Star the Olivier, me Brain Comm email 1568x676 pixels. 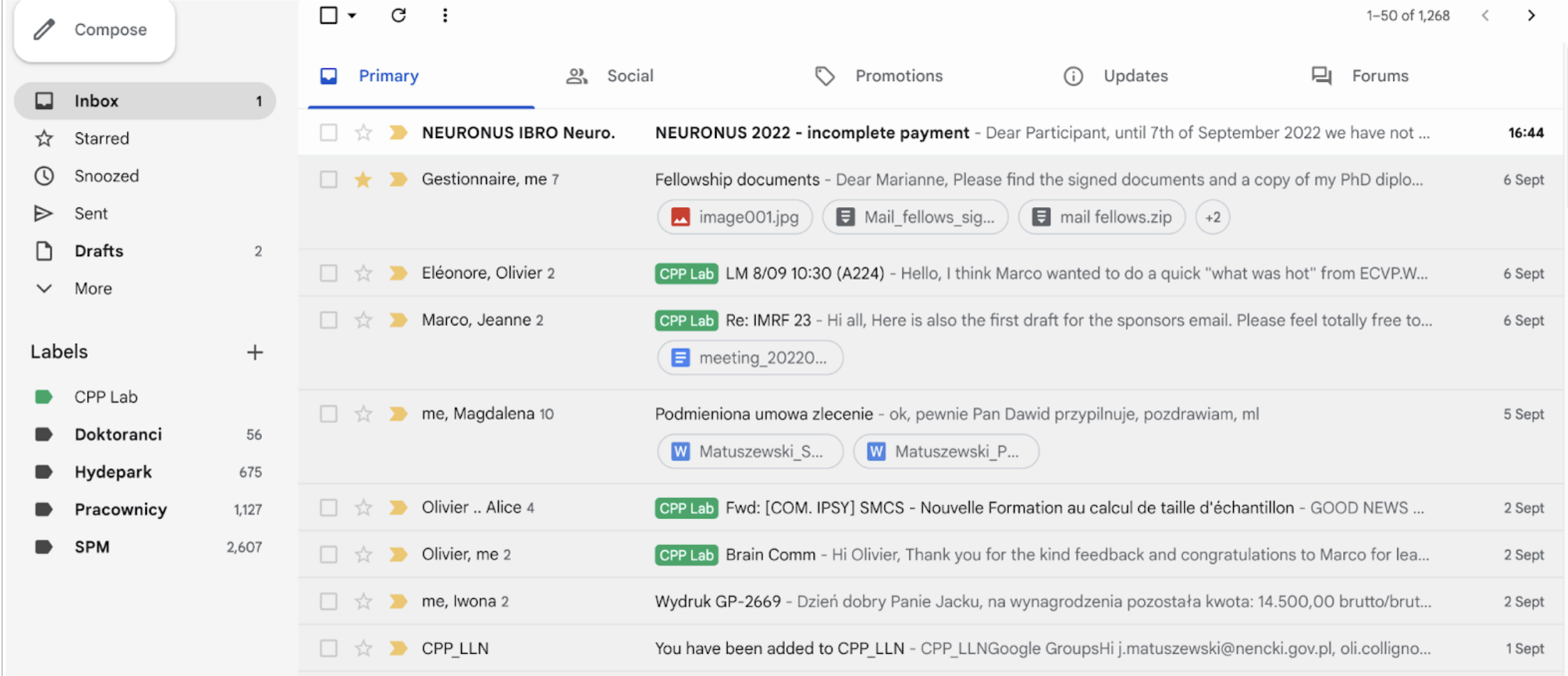364,555
